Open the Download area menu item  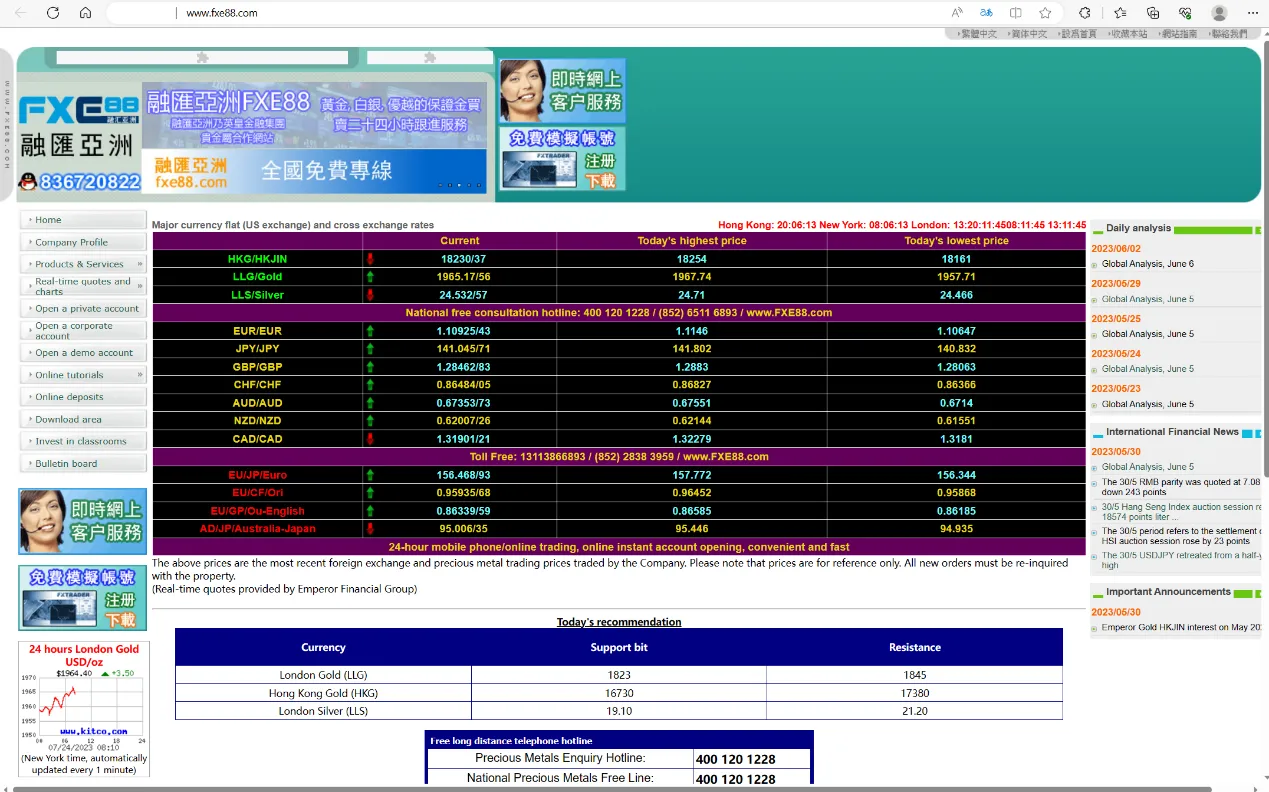[83, 419]
